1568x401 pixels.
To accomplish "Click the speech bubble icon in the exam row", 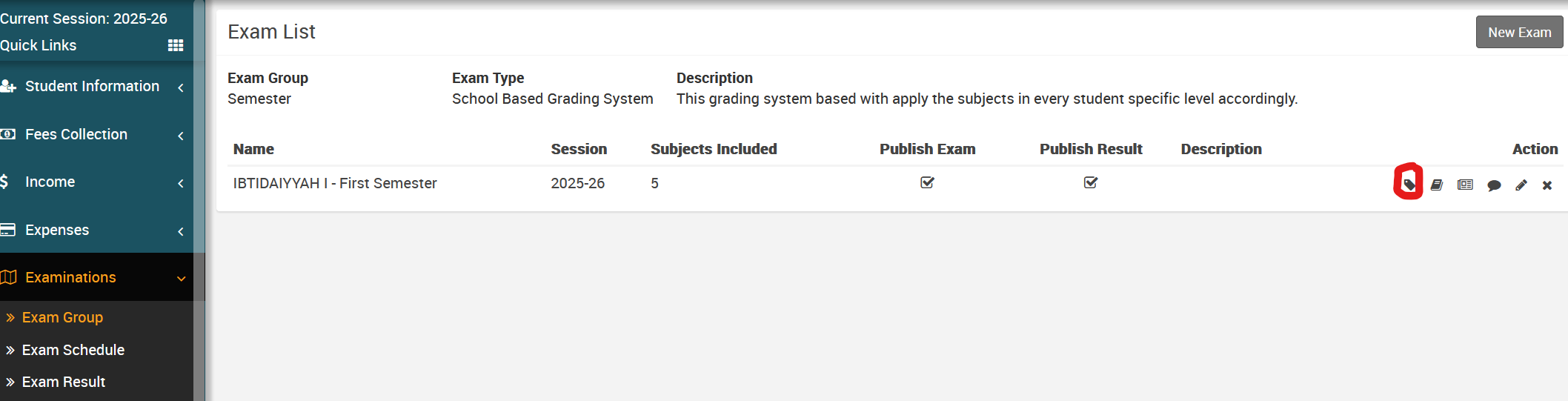I will pos(1494,185).
